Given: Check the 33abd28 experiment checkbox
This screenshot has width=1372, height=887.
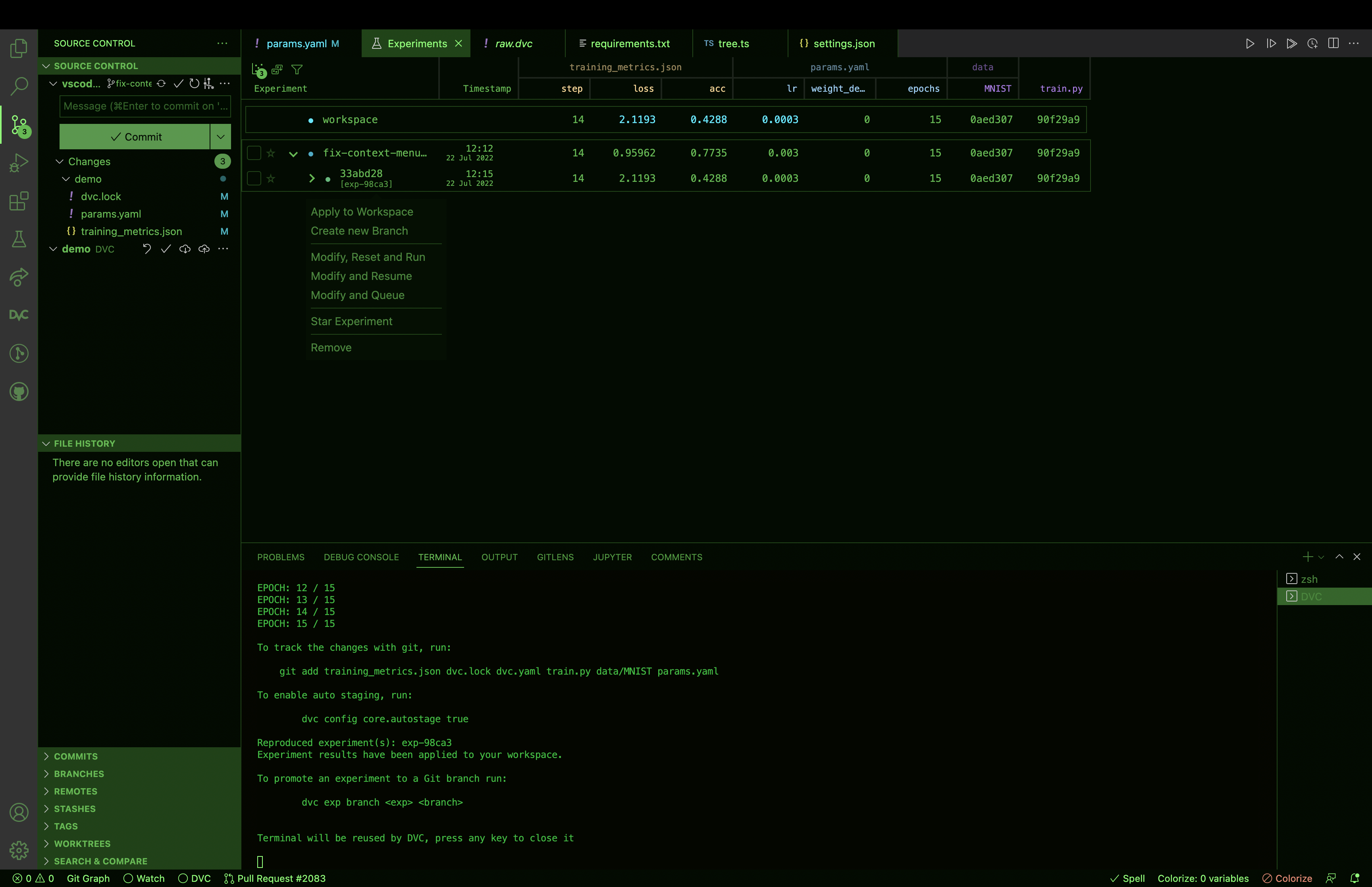Looking at the screenshot, I should [x=254, y=179].
